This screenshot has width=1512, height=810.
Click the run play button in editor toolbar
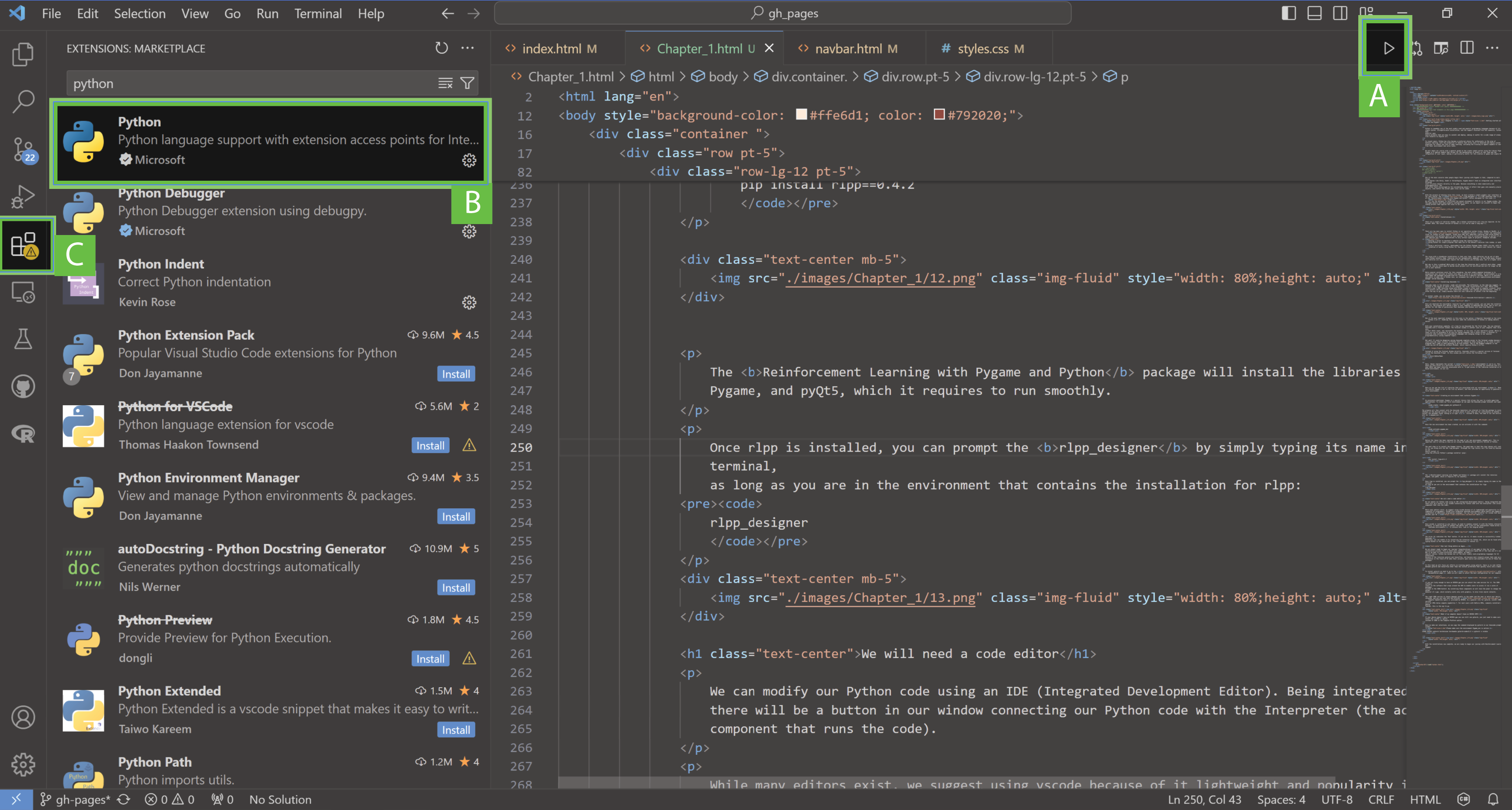pos(1388,48)
